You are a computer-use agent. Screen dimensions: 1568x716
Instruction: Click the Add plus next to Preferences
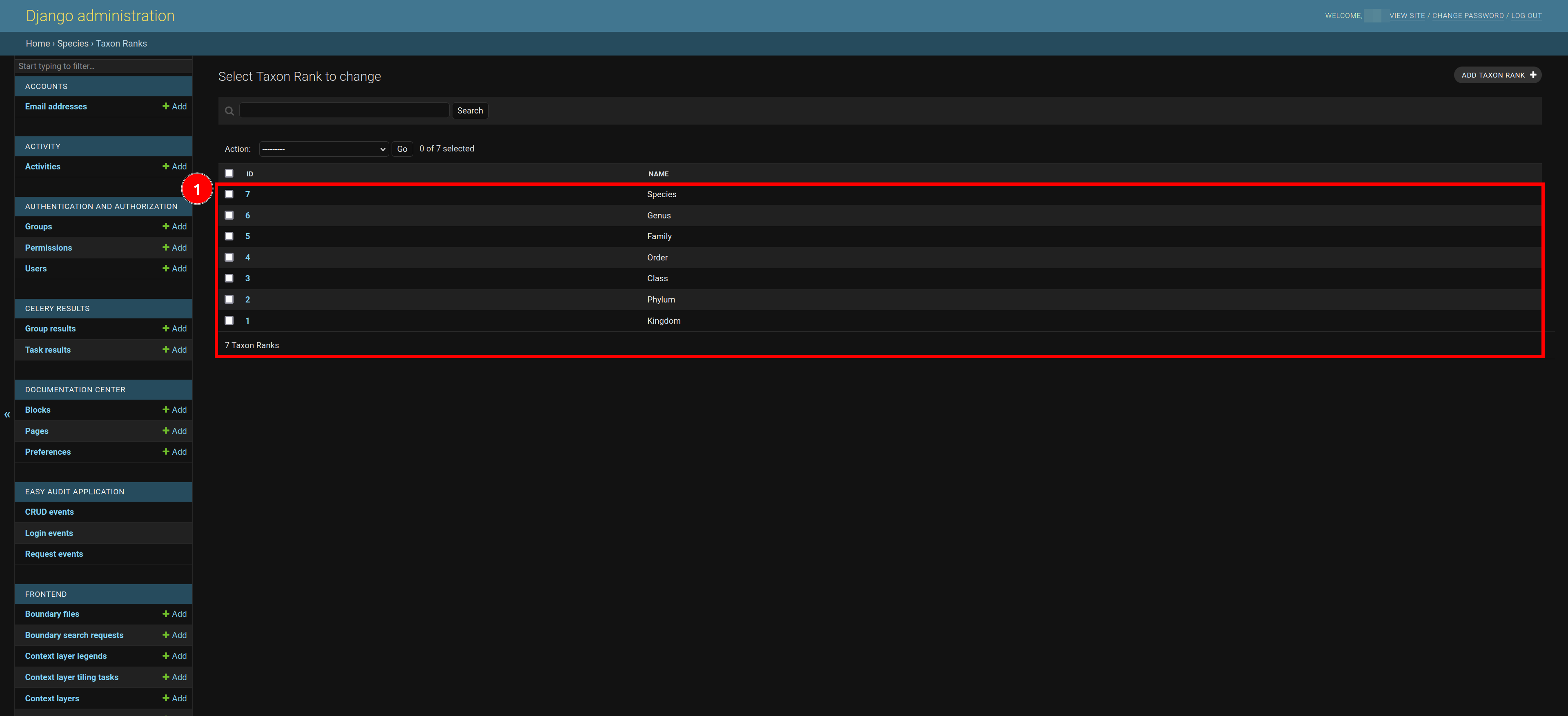174,452
